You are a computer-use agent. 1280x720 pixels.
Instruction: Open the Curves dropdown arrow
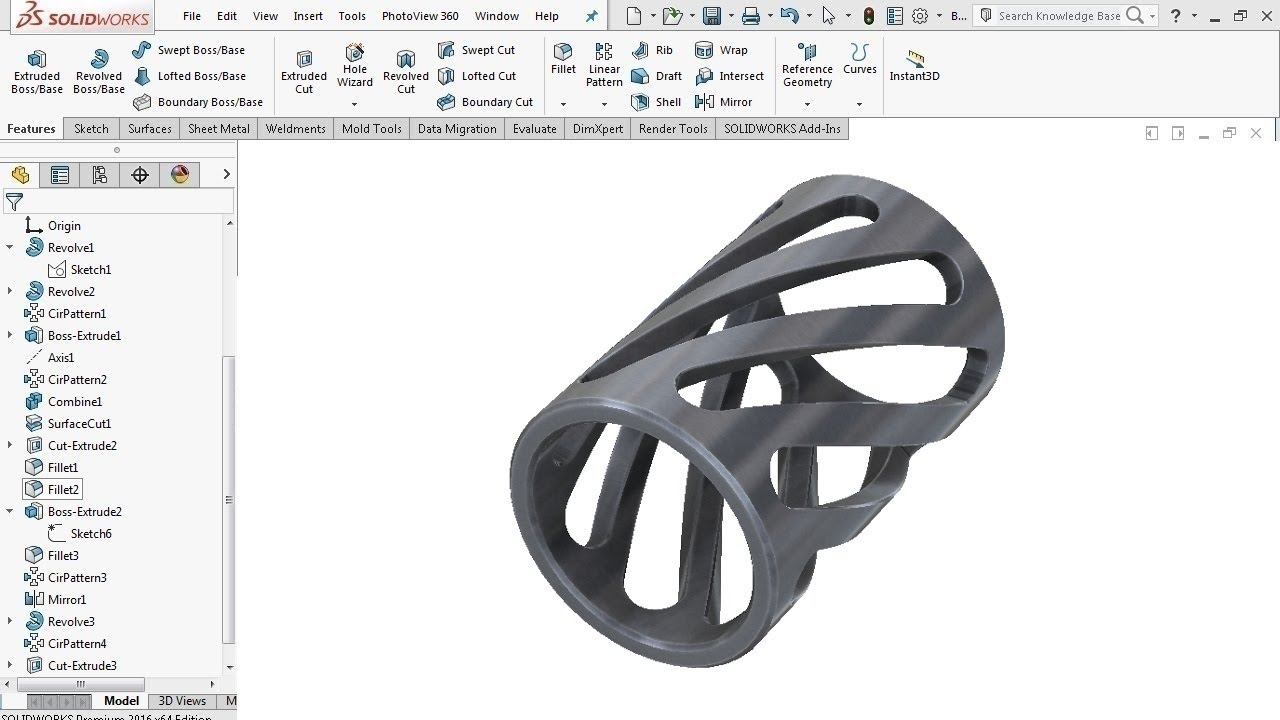click(859, 104)
